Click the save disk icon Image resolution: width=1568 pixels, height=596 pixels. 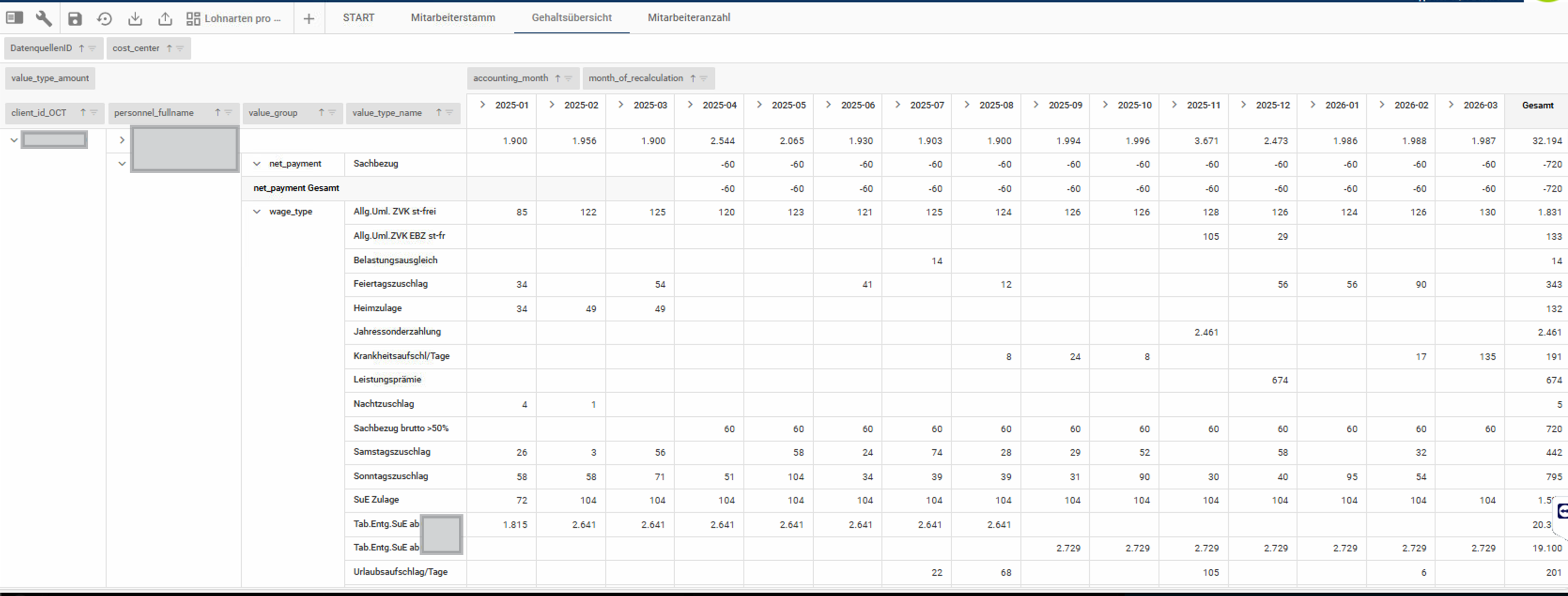(75, 19)
